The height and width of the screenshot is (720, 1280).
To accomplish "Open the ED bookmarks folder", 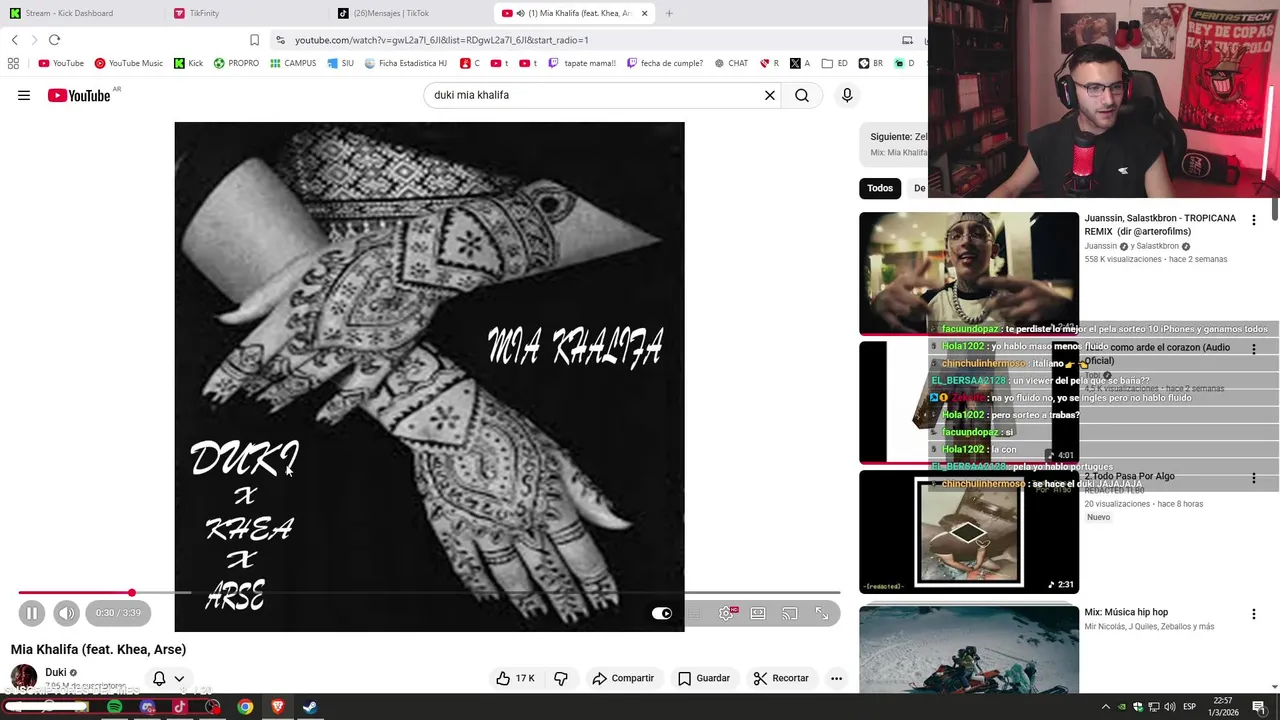I will (x=834, y=63).
